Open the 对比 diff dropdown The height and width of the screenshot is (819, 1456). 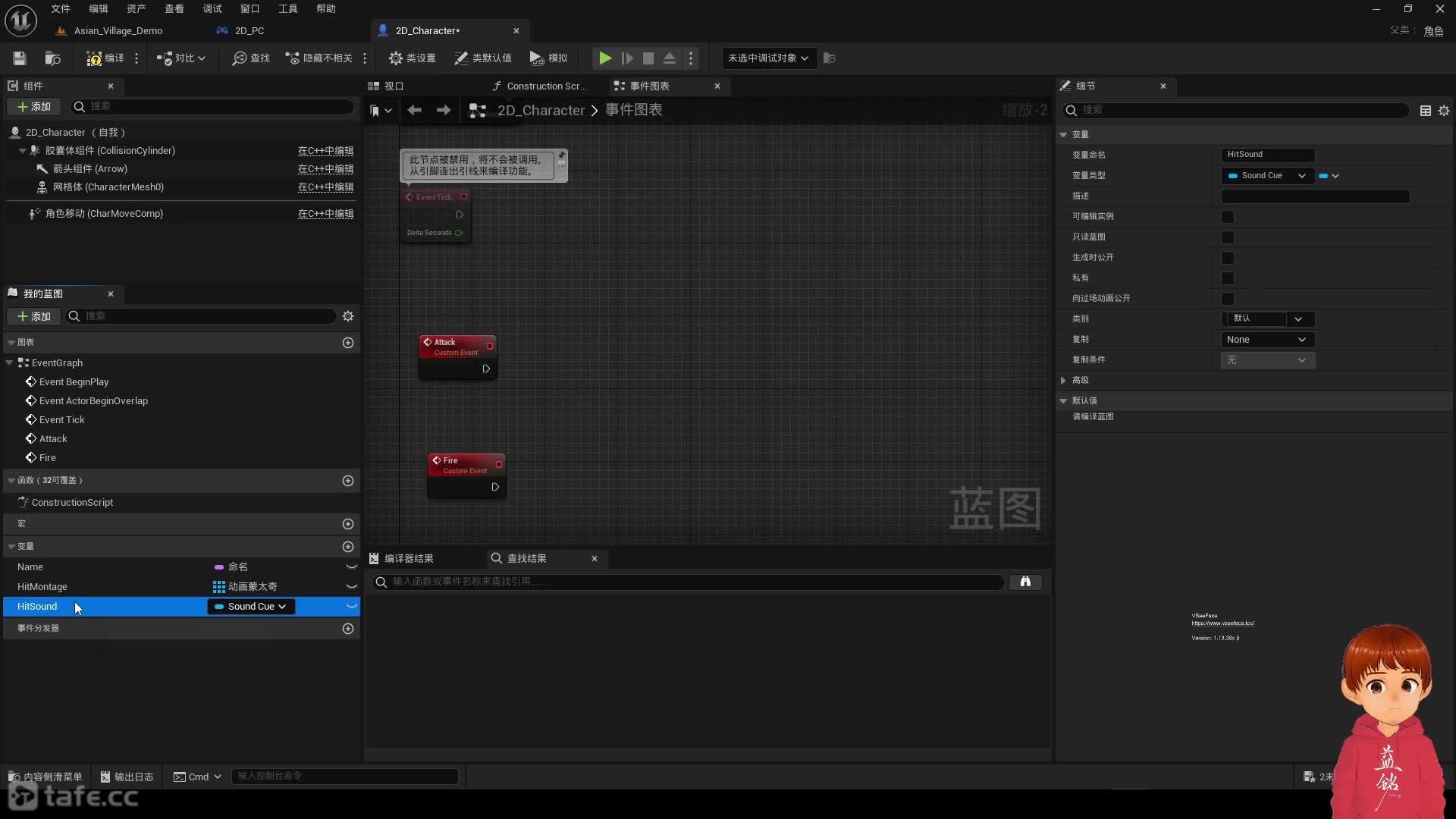pyautogui.click(x=181, y=58)
